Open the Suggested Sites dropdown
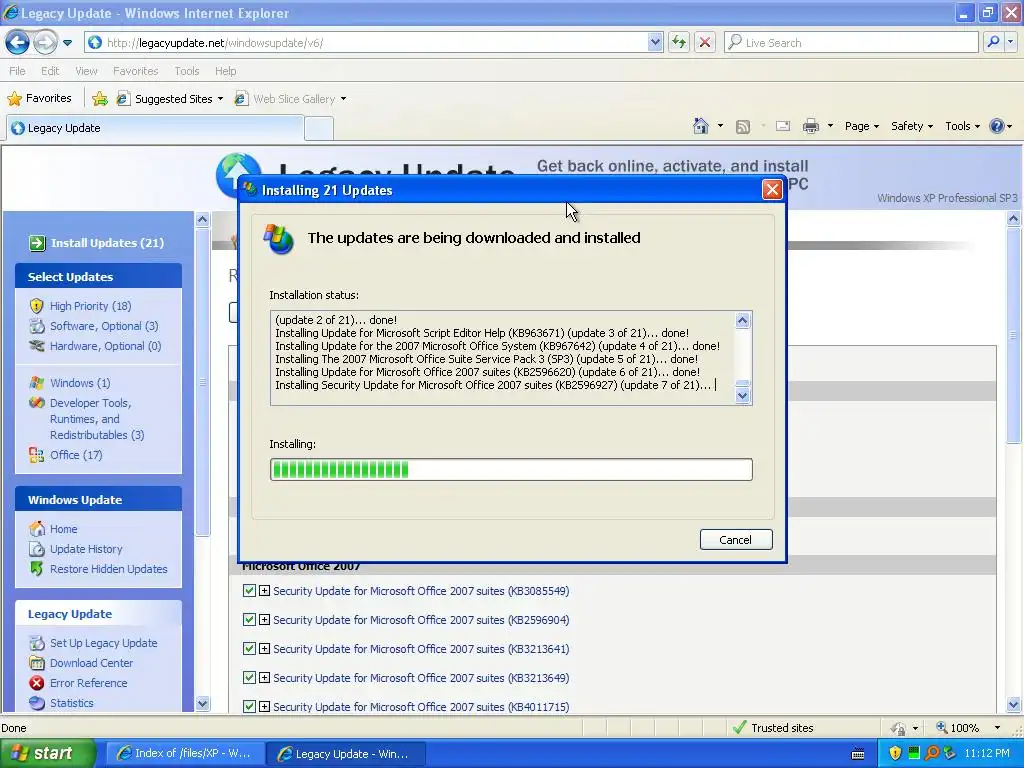This screenshot has width=1024, height=768. [x=220, y=99]
